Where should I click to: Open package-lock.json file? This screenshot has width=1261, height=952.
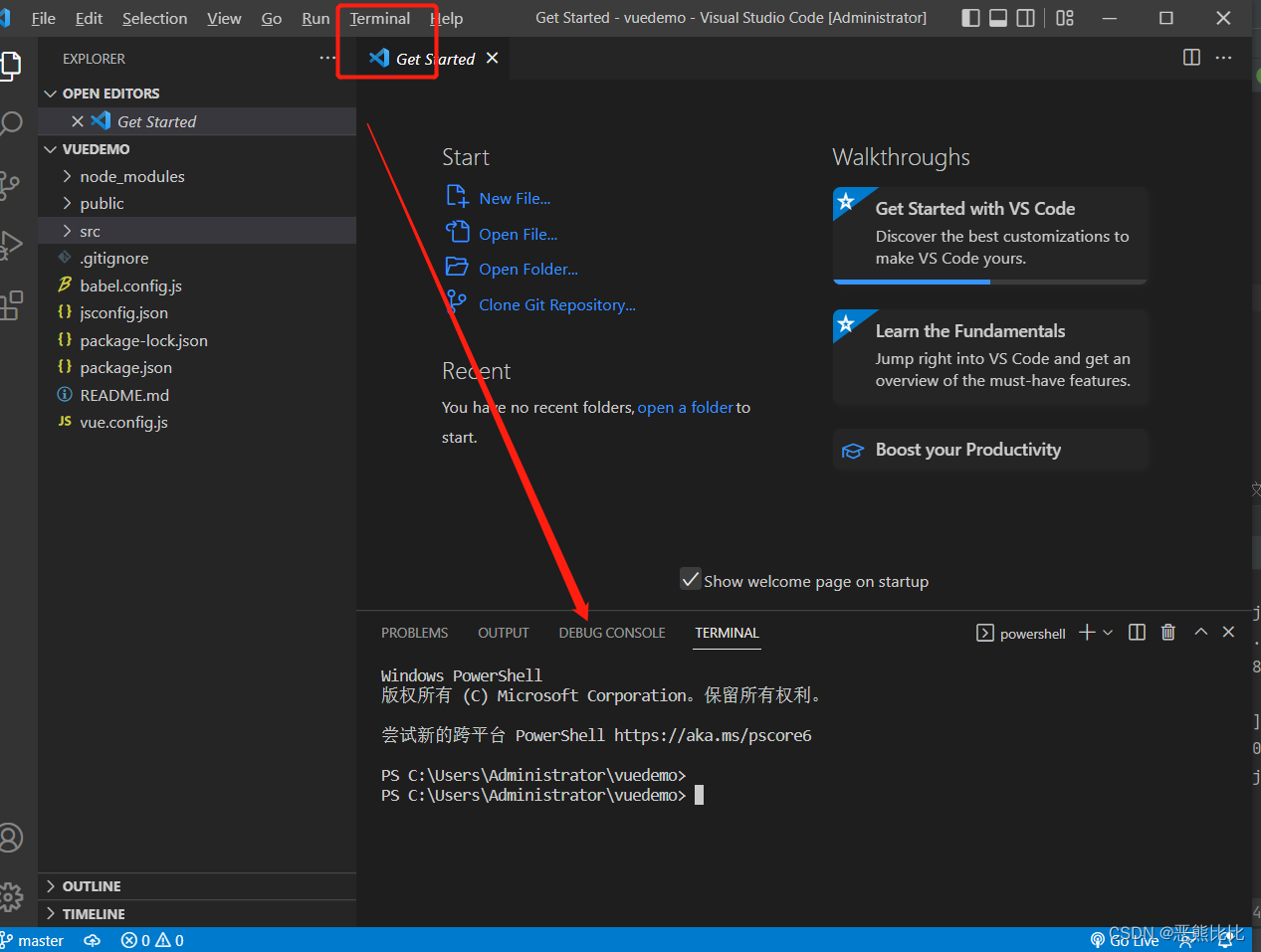(197, 340)
